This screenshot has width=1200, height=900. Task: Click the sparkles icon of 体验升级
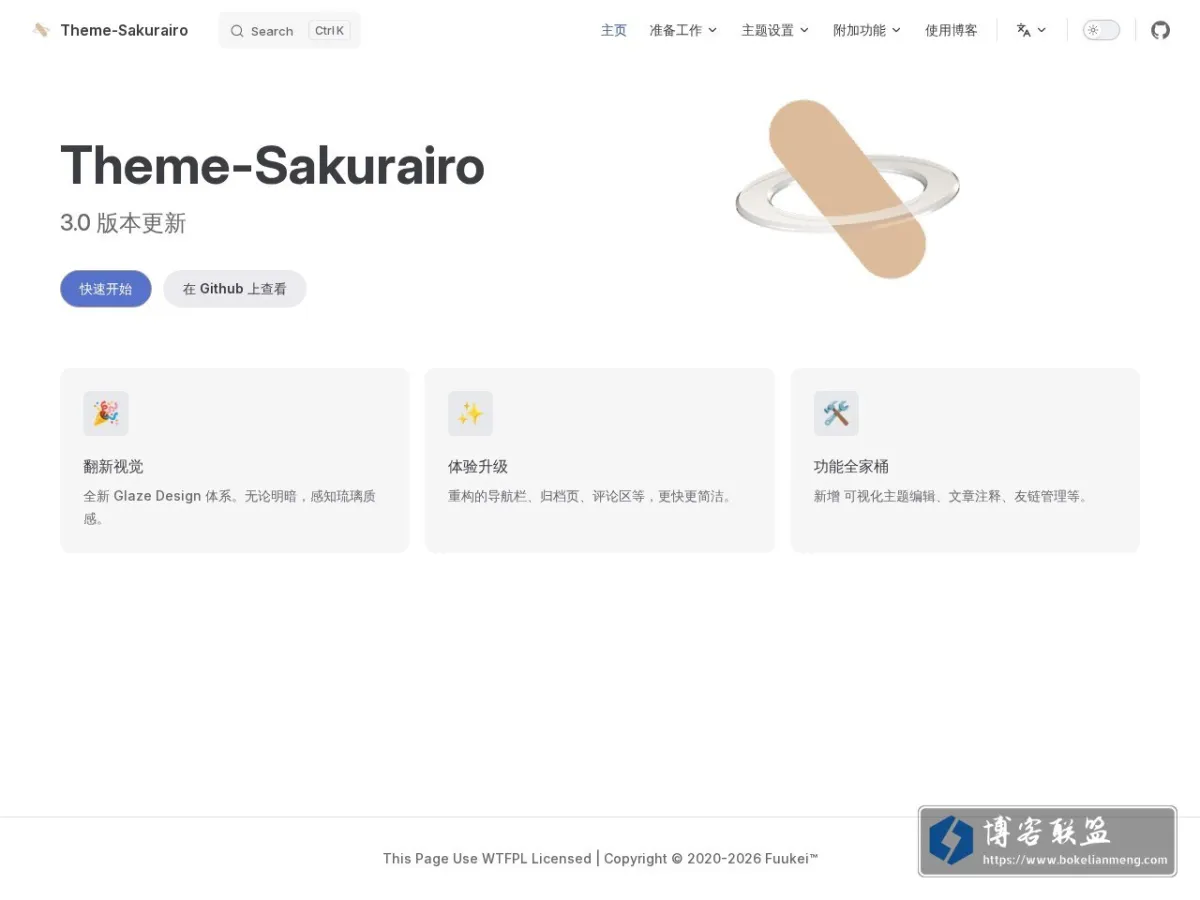470,413
